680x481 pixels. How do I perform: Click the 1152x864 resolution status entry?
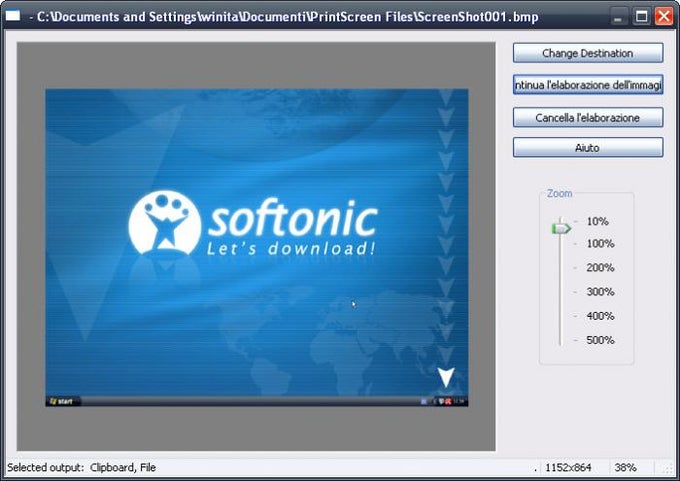[568, 467]
